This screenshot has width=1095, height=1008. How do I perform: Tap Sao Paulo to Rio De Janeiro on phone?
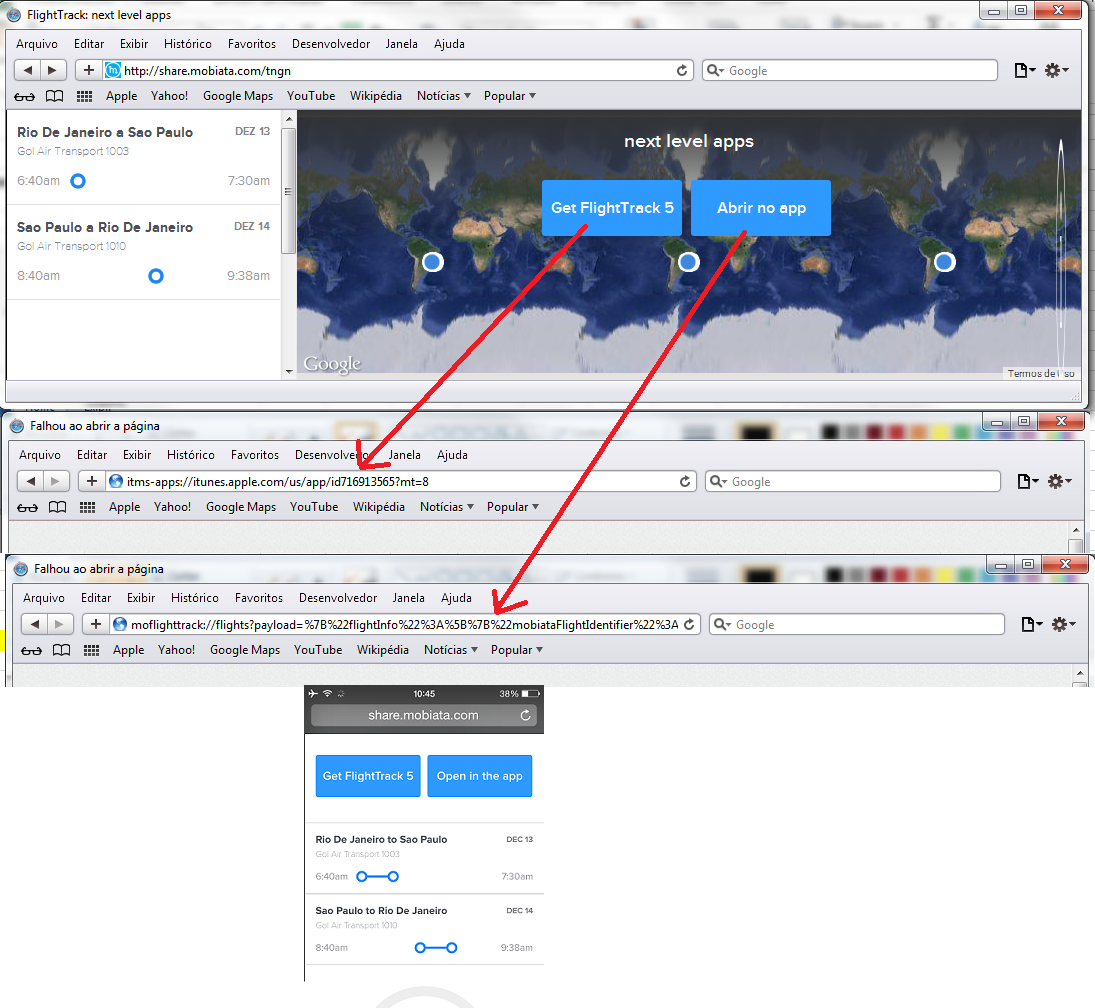[x=424, y=930]
